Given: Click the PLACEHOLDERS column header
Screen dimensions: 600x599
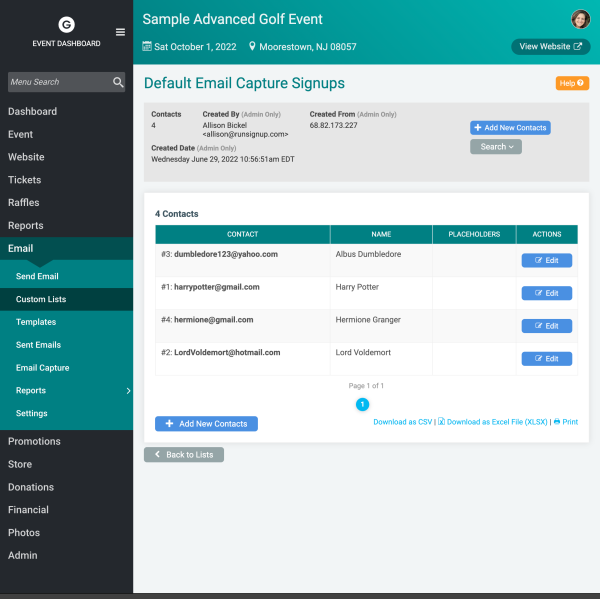Looking at the screenshot, I should [x=474, y=234].
